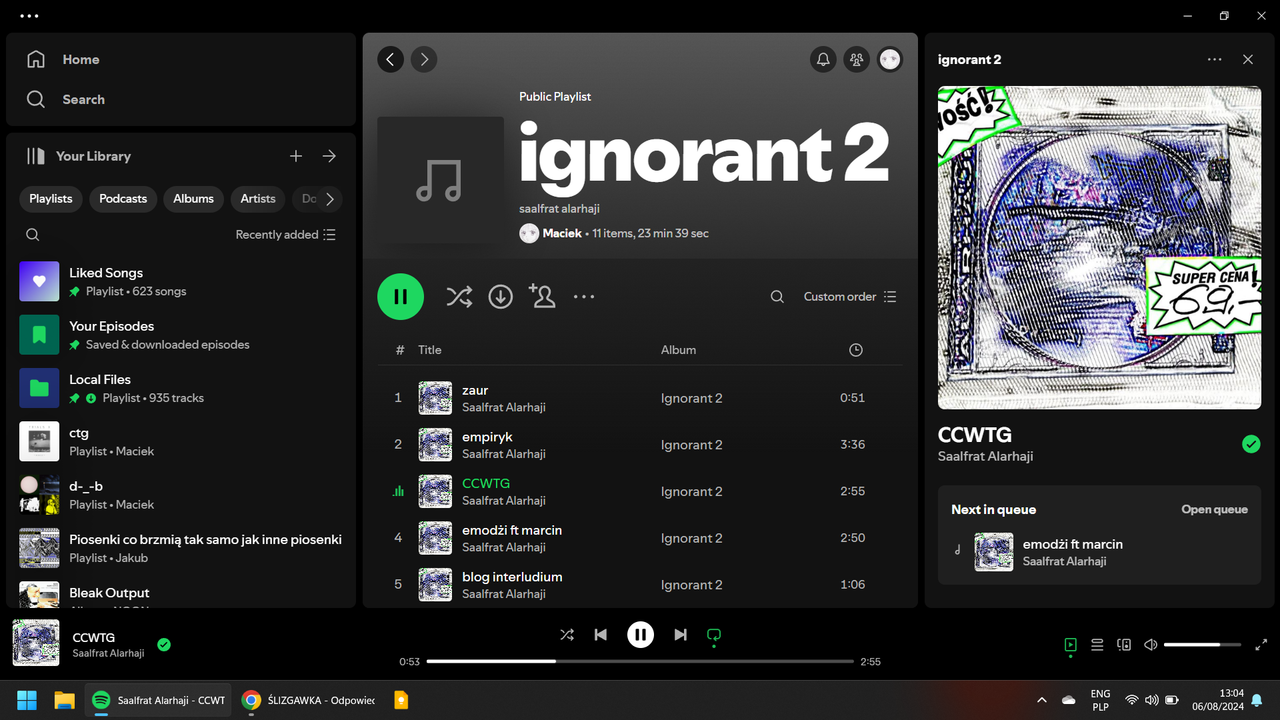This screenshot has width=1280, height=720.
Task: Adjust the volume slider
Action: pyautogui.click(x=1202, y=645)
